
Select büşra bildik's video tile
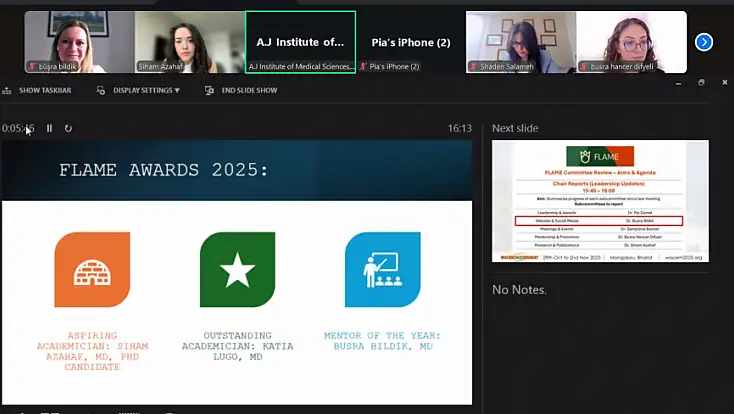point(79,42)
